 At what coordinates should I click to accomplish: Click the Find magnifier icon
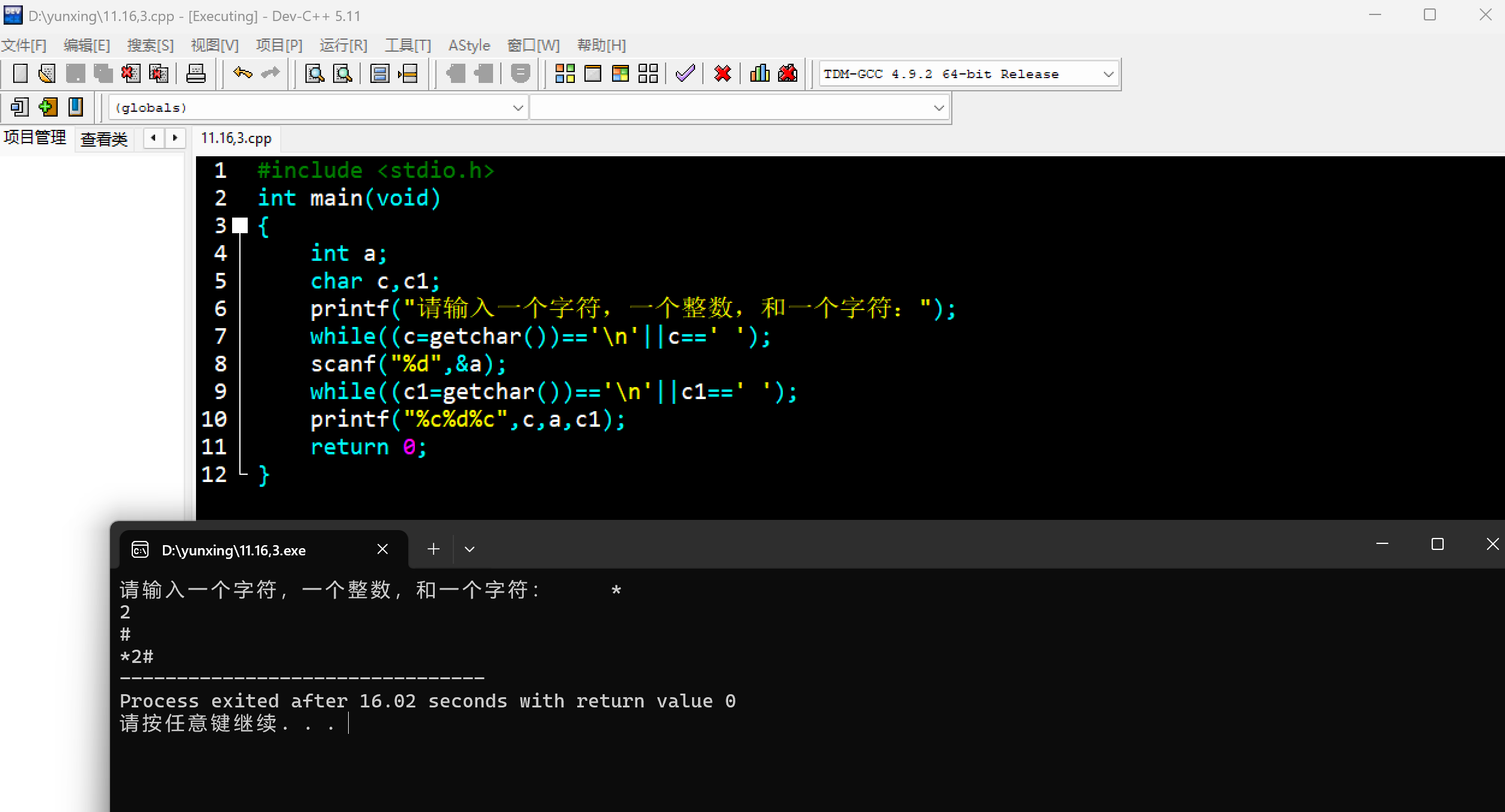[314, 74]
